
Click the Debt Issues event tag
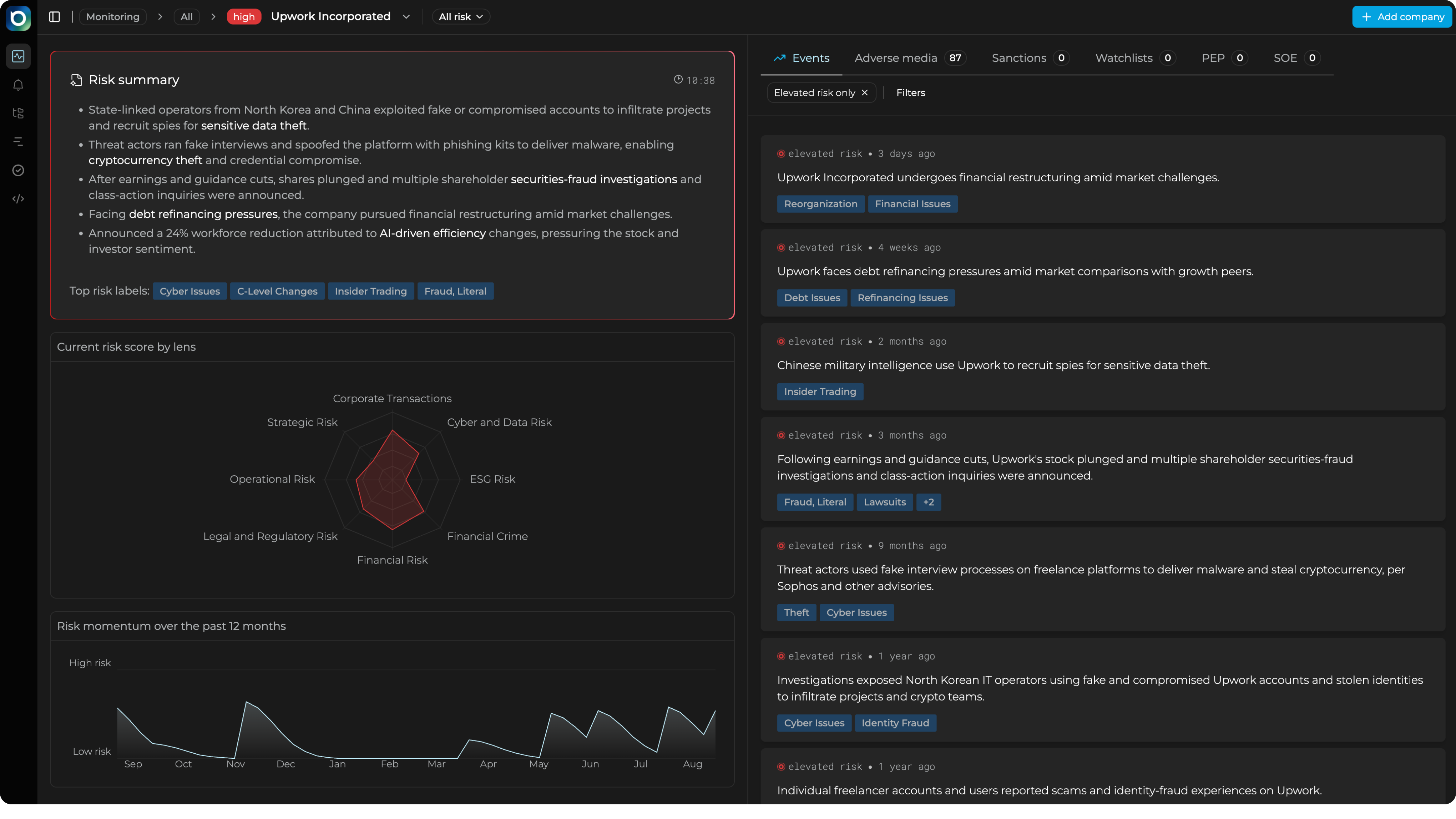812,298
